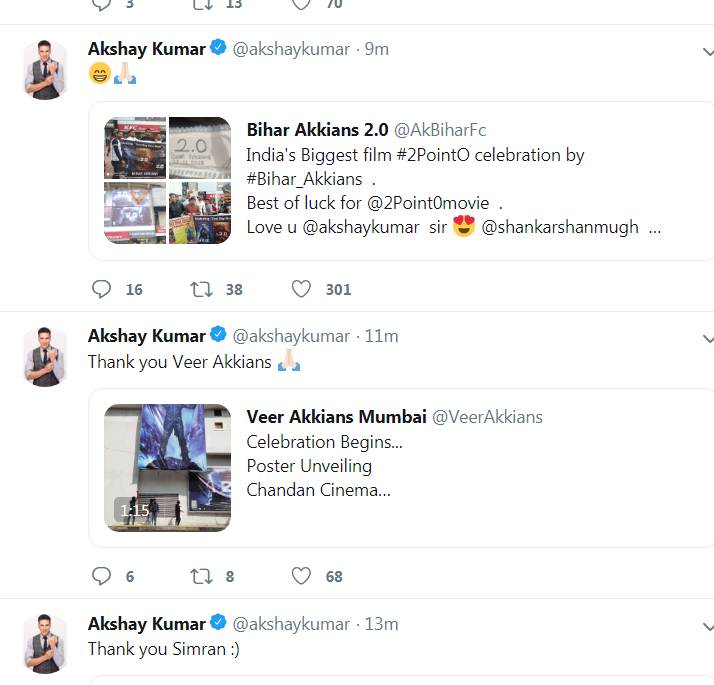Open the #Bihar_Akkians hashtag
This screenshot has height=685, width=714.
tap(304, 179)
